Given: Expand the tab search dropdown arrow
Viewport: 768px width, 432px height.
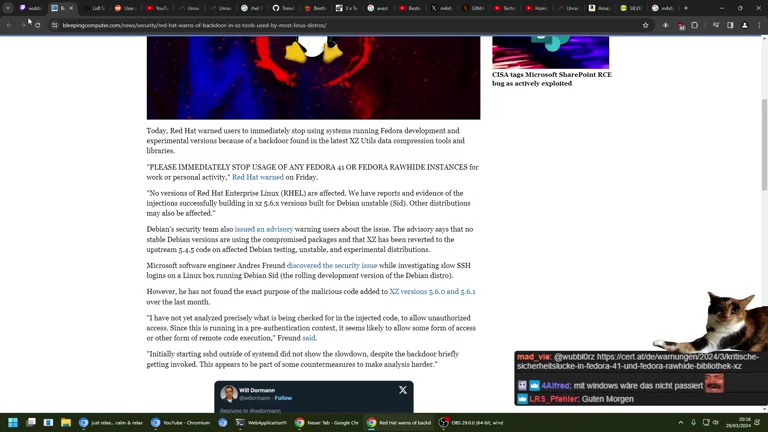Looking at the screenshot, I should (x=7, y=8).
